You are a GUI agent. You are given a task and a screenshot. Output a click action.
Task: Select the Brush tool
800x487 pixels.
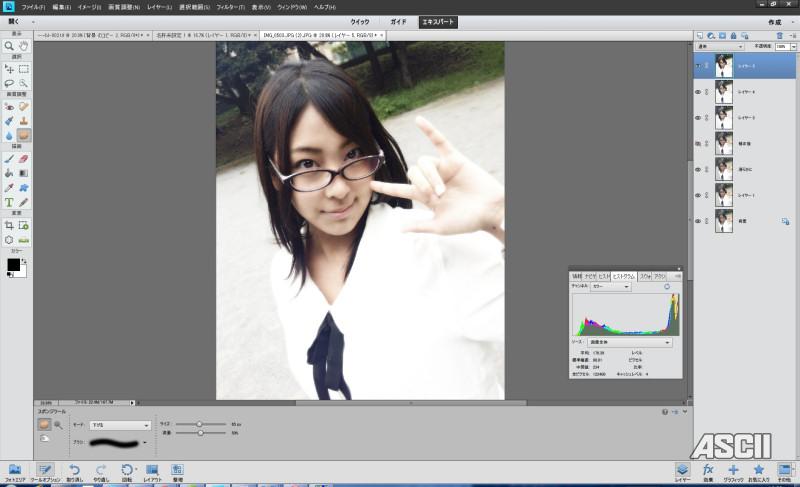[x=9, y=159]
